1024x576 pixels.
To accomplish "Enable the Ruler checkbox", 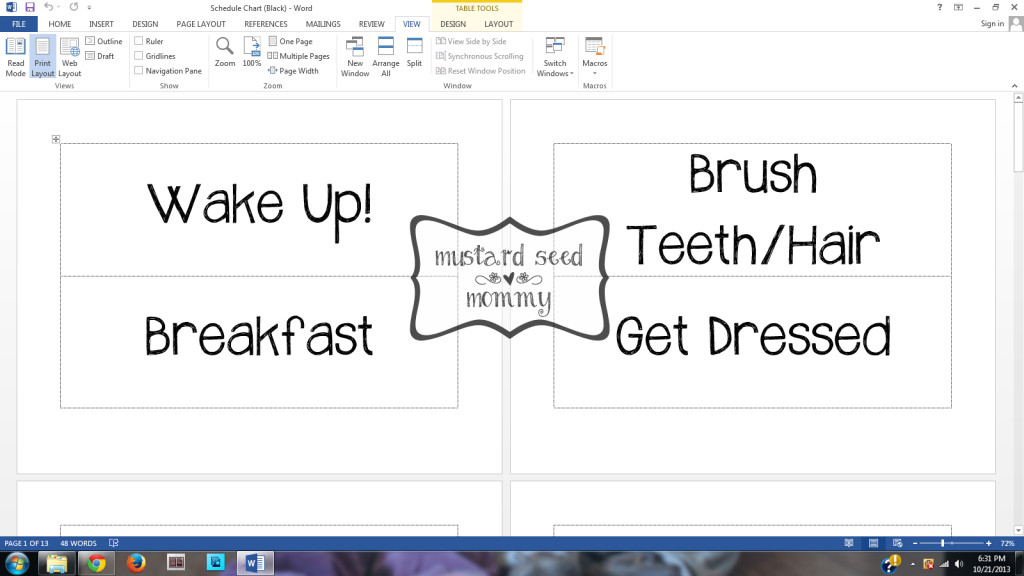I will 138,40.
